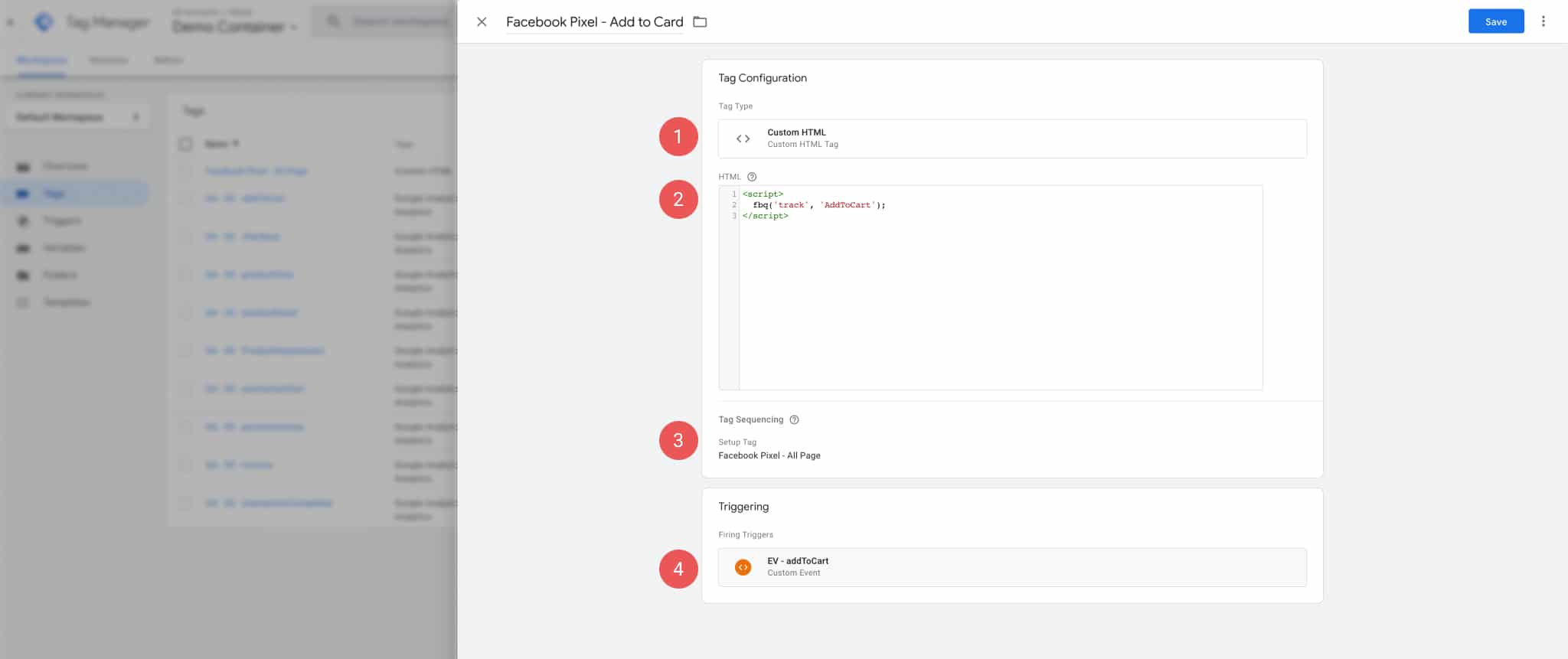Viewport: 1568px width, 659px height.
Task: Click the 'Tag Sequencing' label
Action: click(750, 419)
